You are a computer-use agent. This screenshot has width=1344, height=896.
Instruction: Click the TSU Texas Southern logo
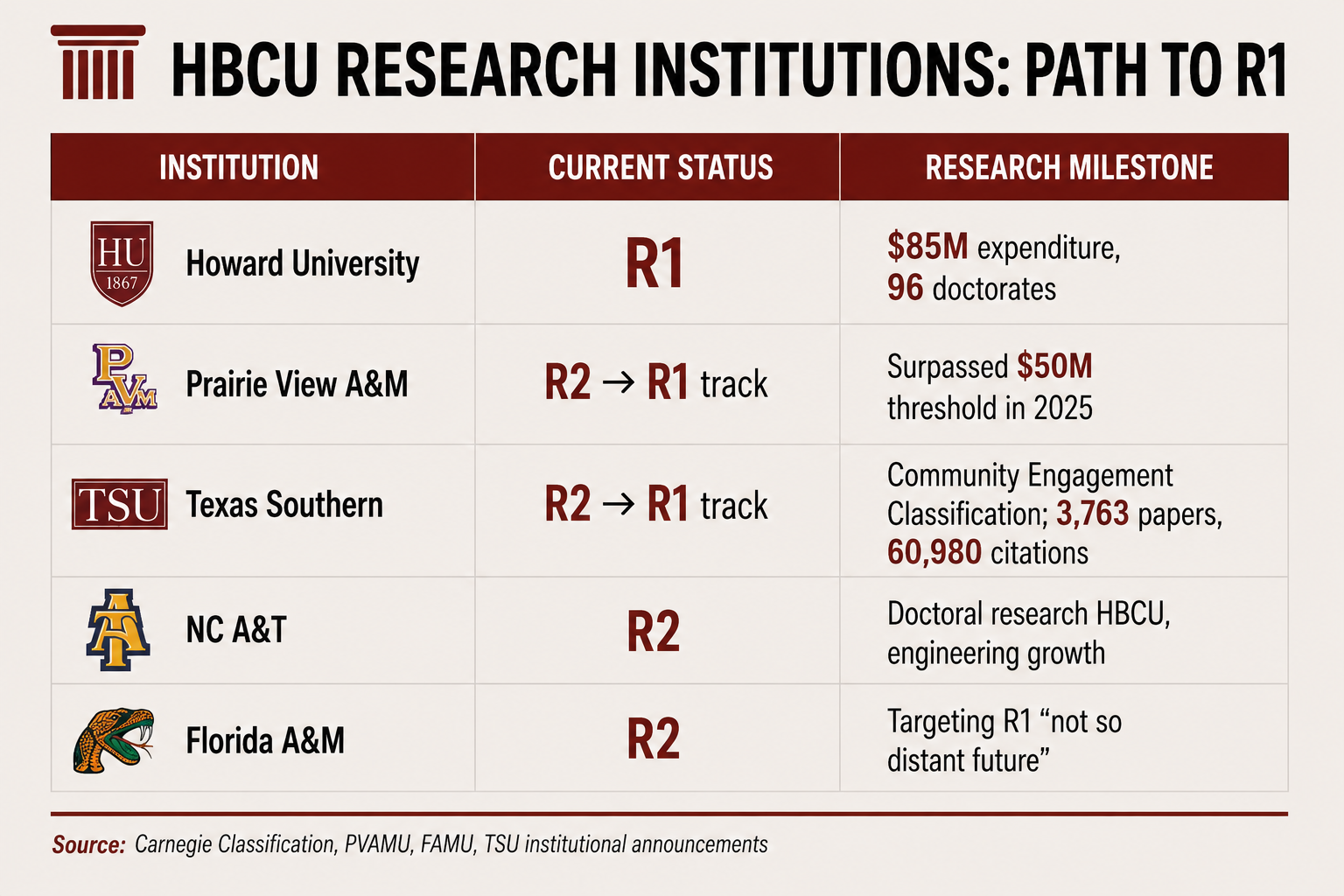point(120,505)
